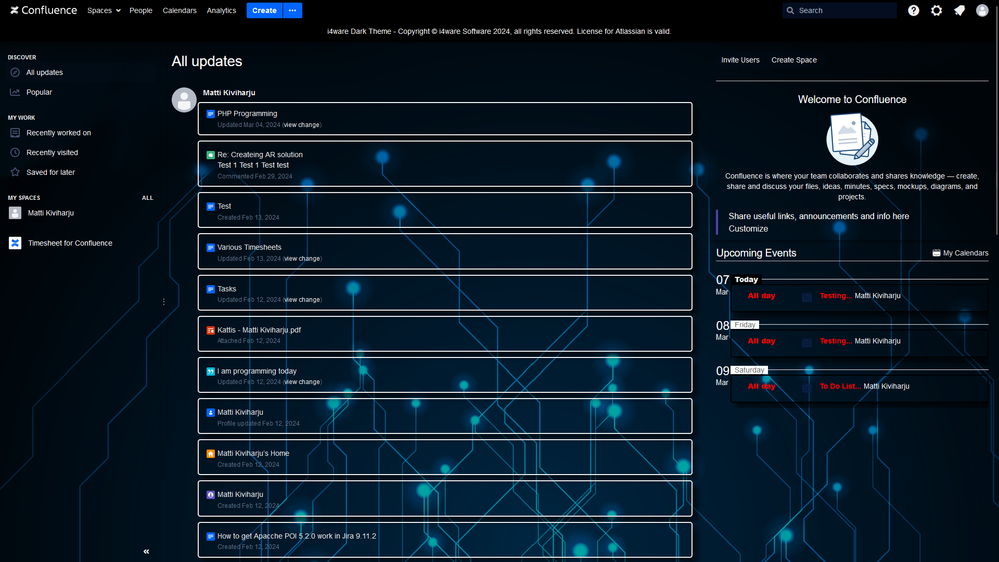This screenshot has height=562, width=999.
Task: Click the red PDF attachment icon
Action: (x=210, y=330)
